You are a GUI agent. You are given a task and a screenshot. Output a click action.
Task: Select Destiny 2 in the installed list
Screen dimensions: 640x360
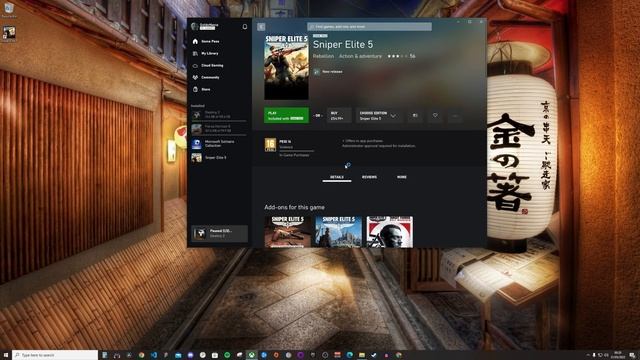pos(219,115)
